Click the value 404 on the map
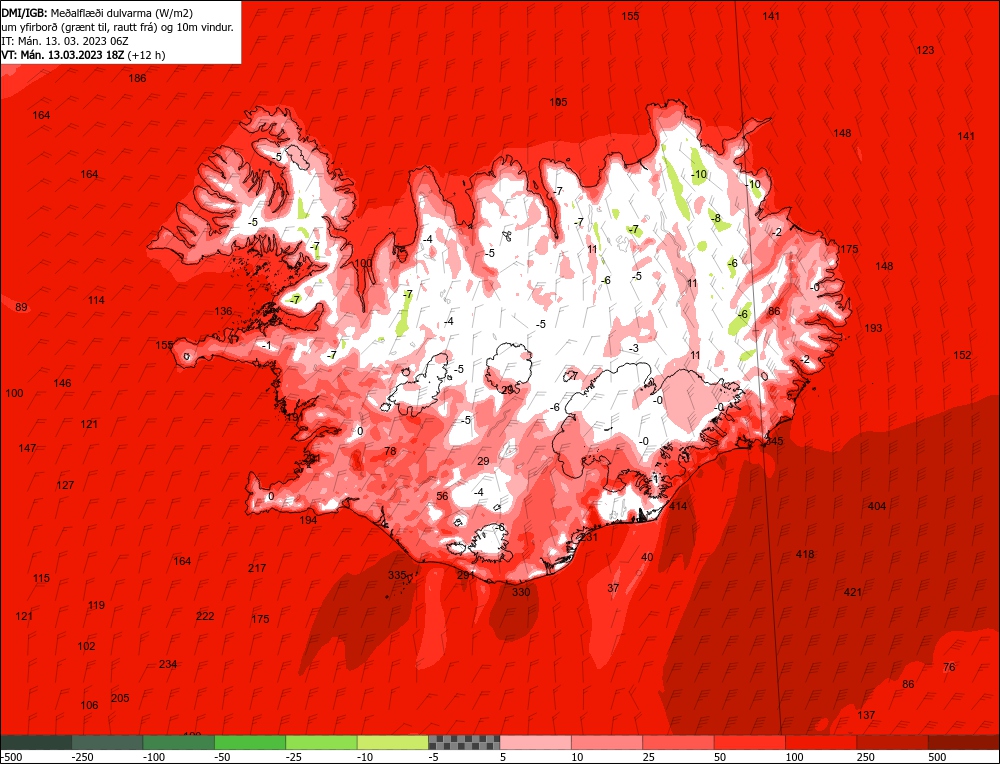 [877, 506]
